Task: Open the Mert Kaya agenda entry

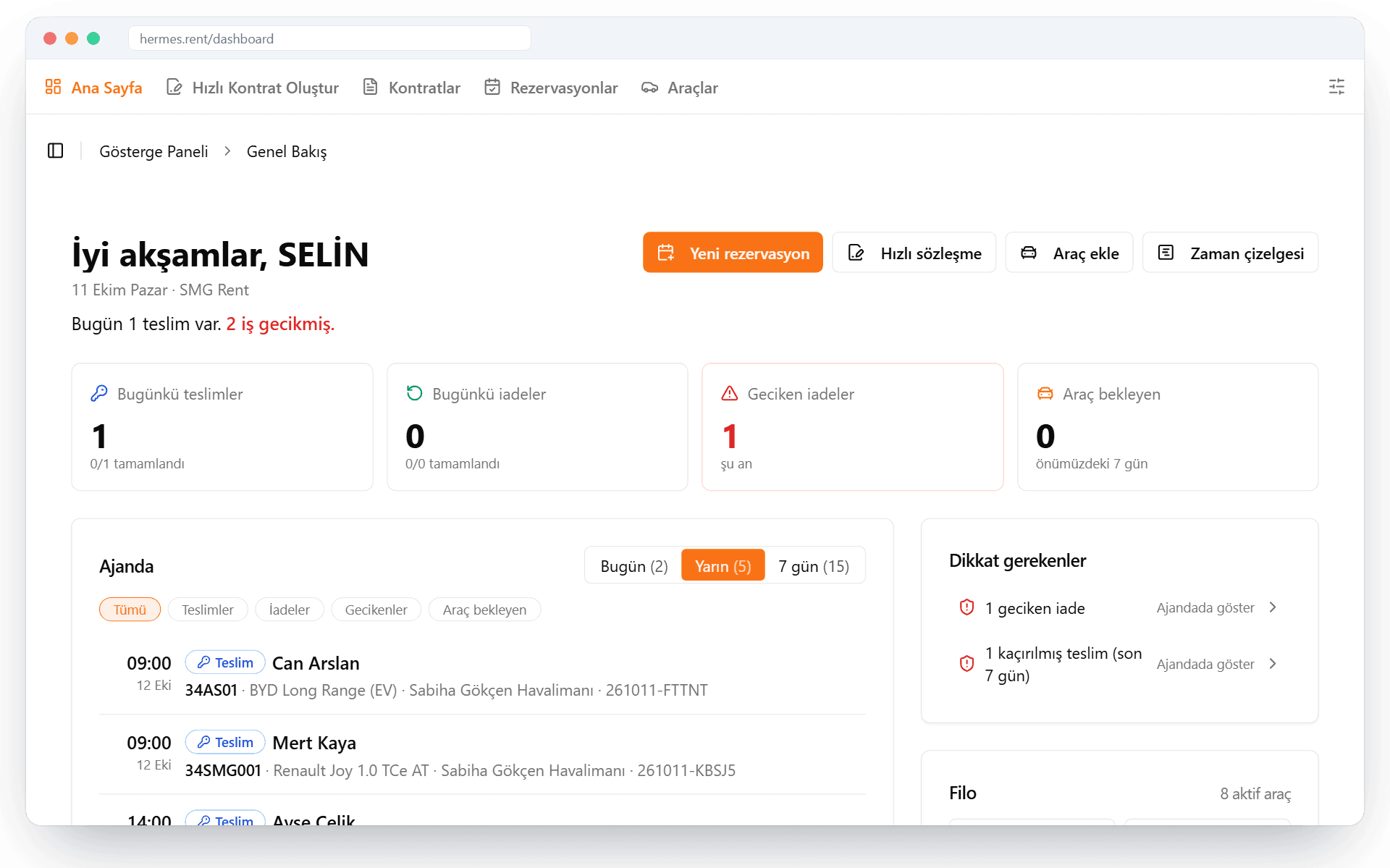Action: pos(482,755)
